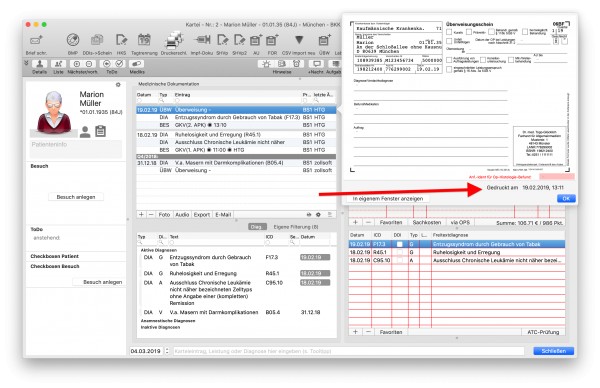Expand the toolbar chevron beside Details

[26, 62]
